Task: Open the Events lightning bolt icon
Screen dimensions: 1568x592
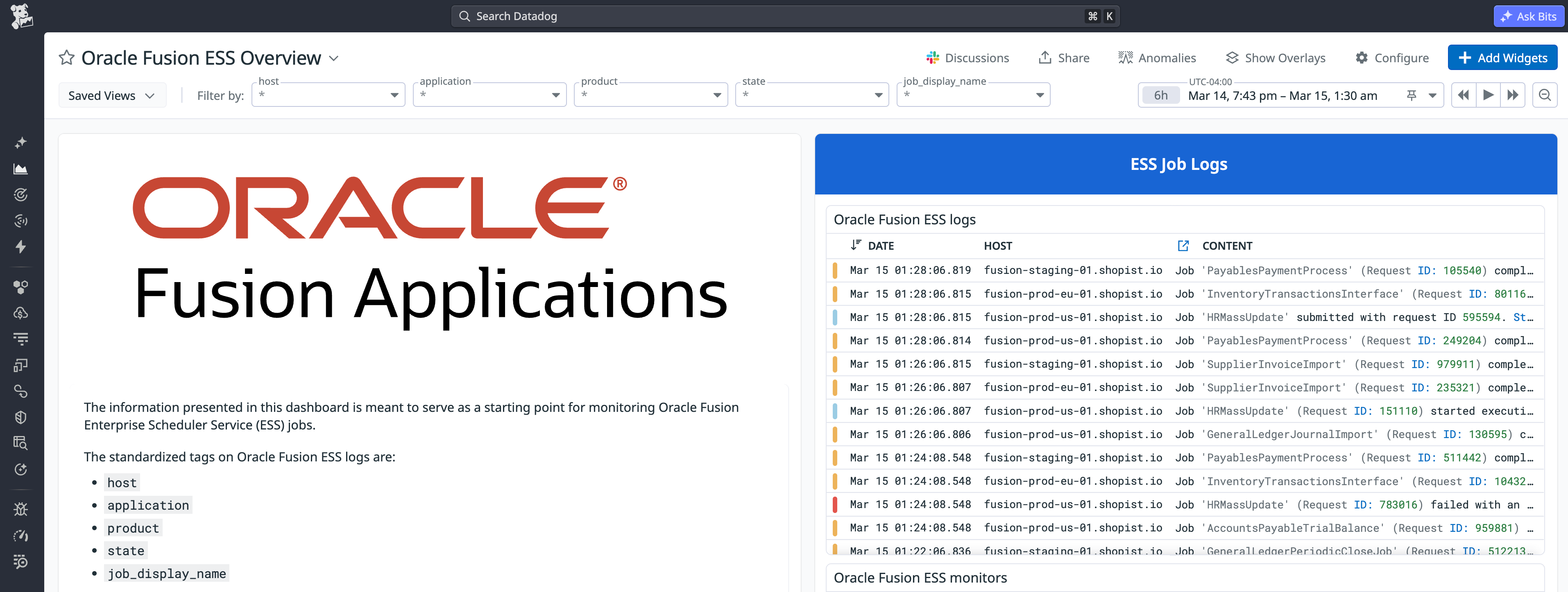Action: coord(21,247)
